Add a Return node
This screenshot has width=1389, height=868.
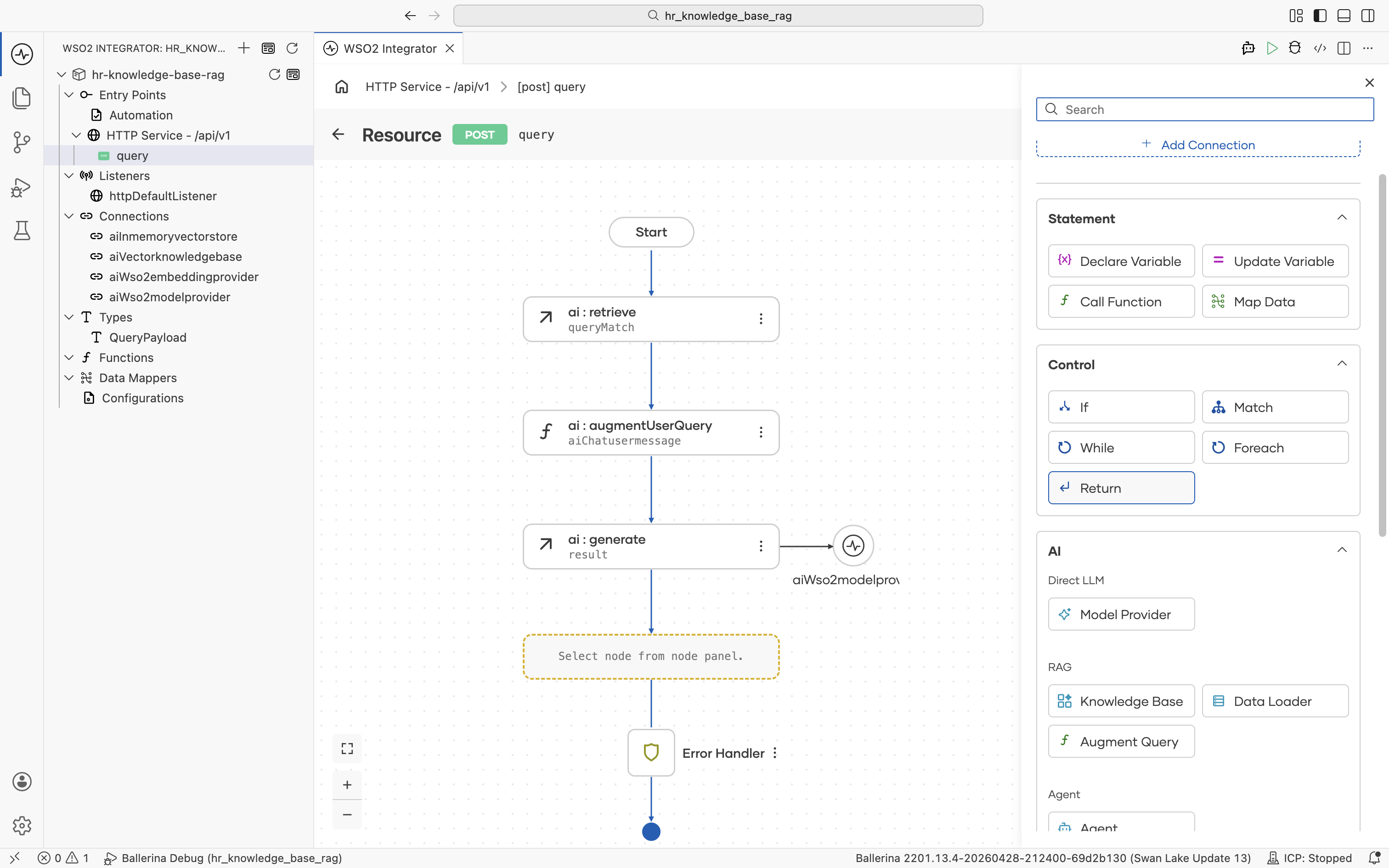[1121, 488]
